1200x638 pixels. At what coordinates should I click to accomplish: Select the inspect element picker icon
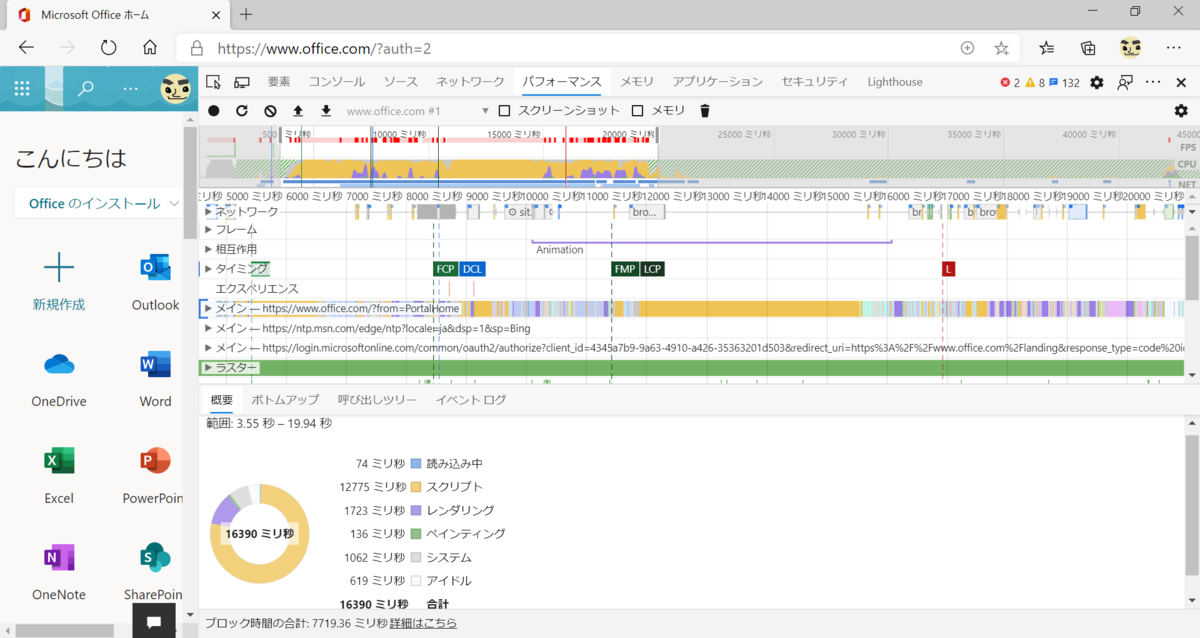click(213, 82)
